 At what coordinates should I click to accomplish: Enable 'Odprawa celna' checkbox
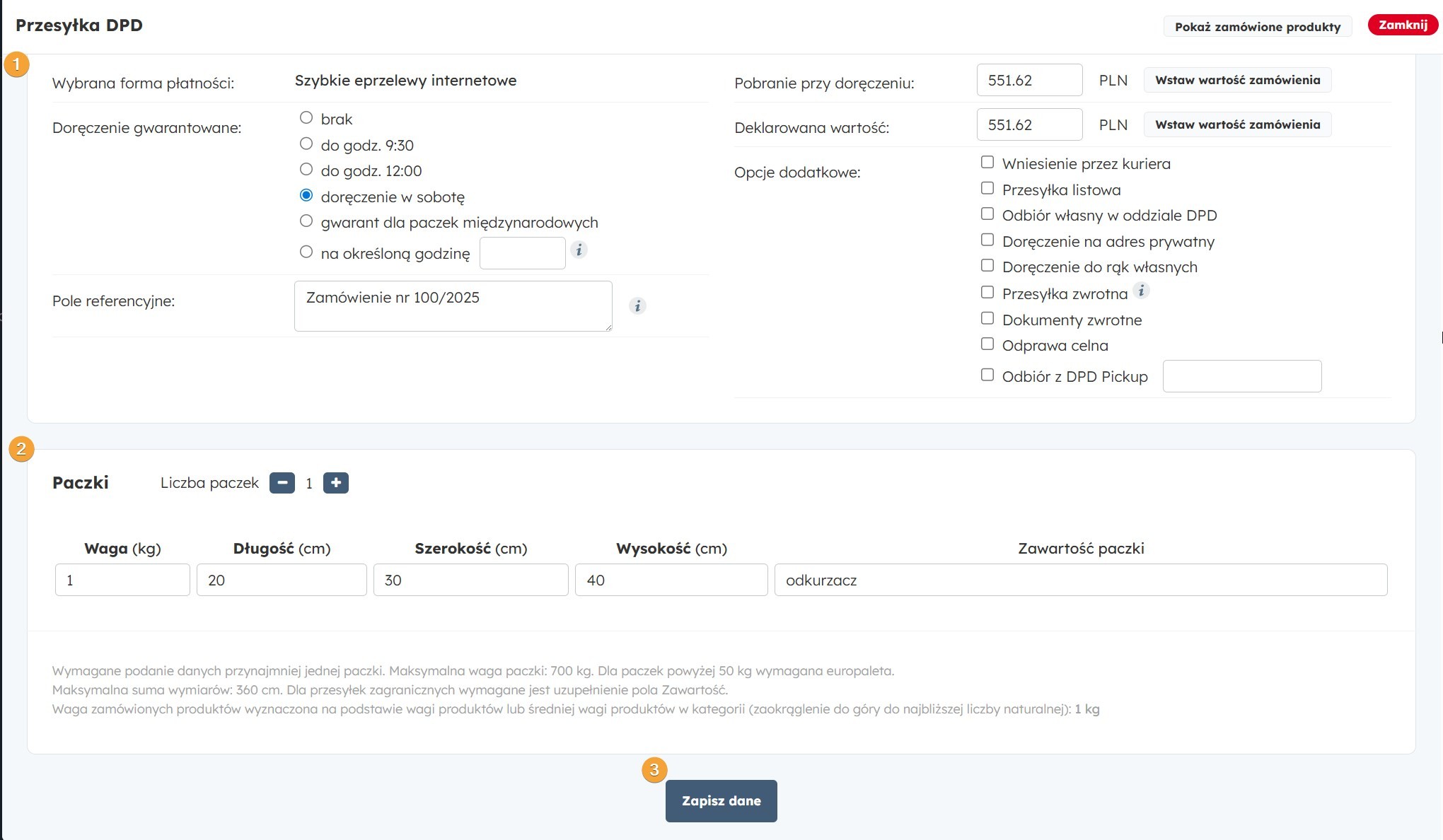(x=987, y=344)
